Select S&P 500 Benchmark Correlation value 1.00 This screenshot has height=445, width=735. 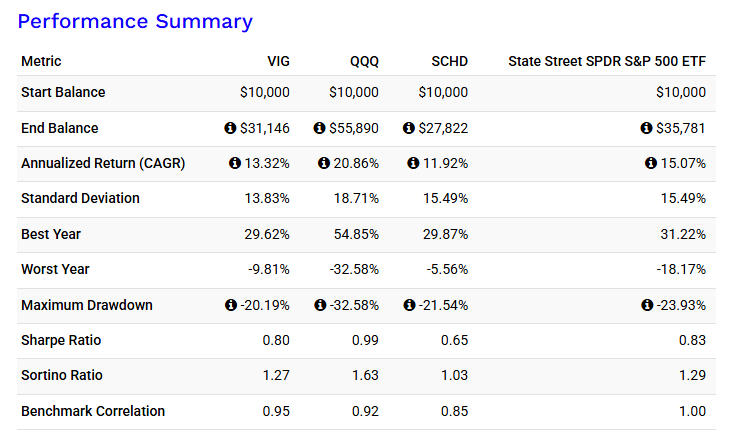(692, 411)
